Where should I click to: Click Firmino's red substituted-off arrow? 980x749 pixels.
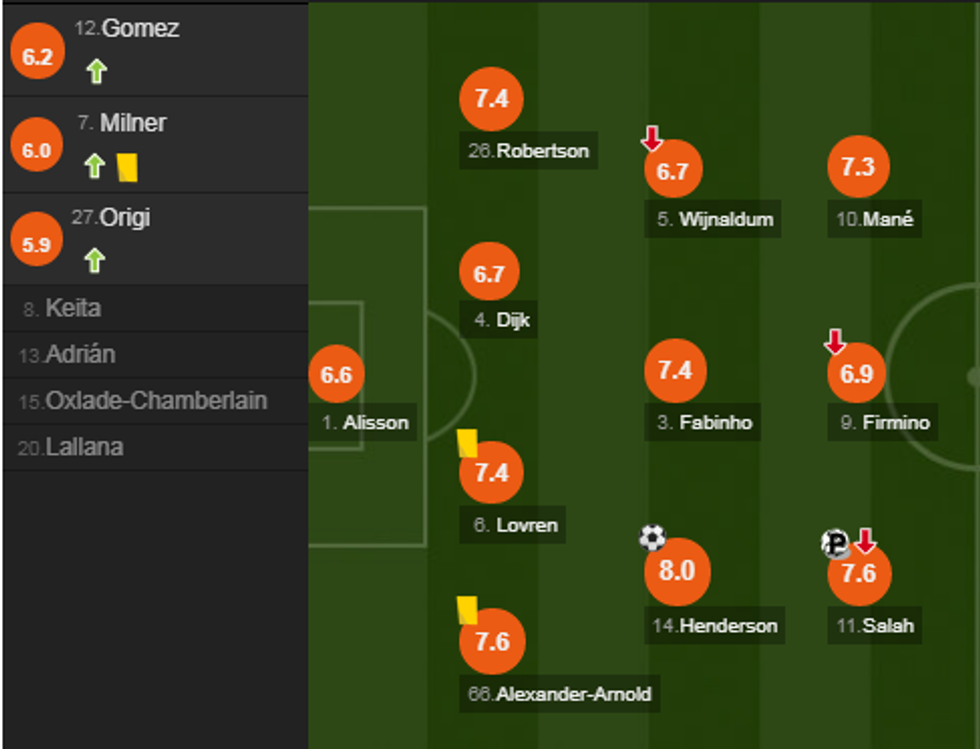(x=835, y=343)
